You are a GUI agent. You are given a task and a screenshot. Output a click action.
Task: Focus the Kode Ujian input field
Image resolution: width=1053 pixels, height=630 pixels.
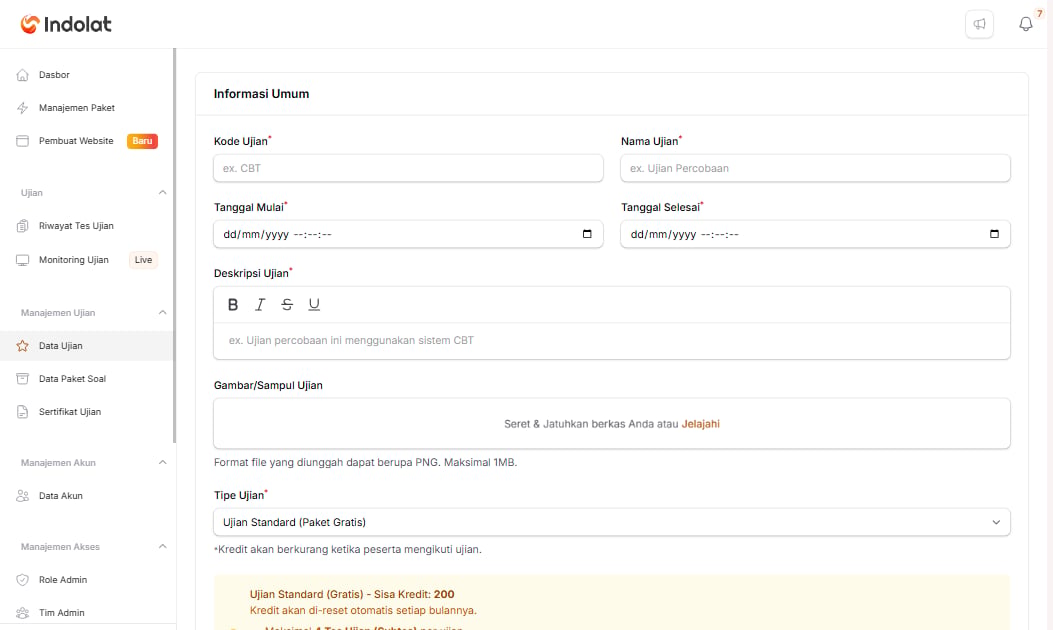tap(408, 168)
